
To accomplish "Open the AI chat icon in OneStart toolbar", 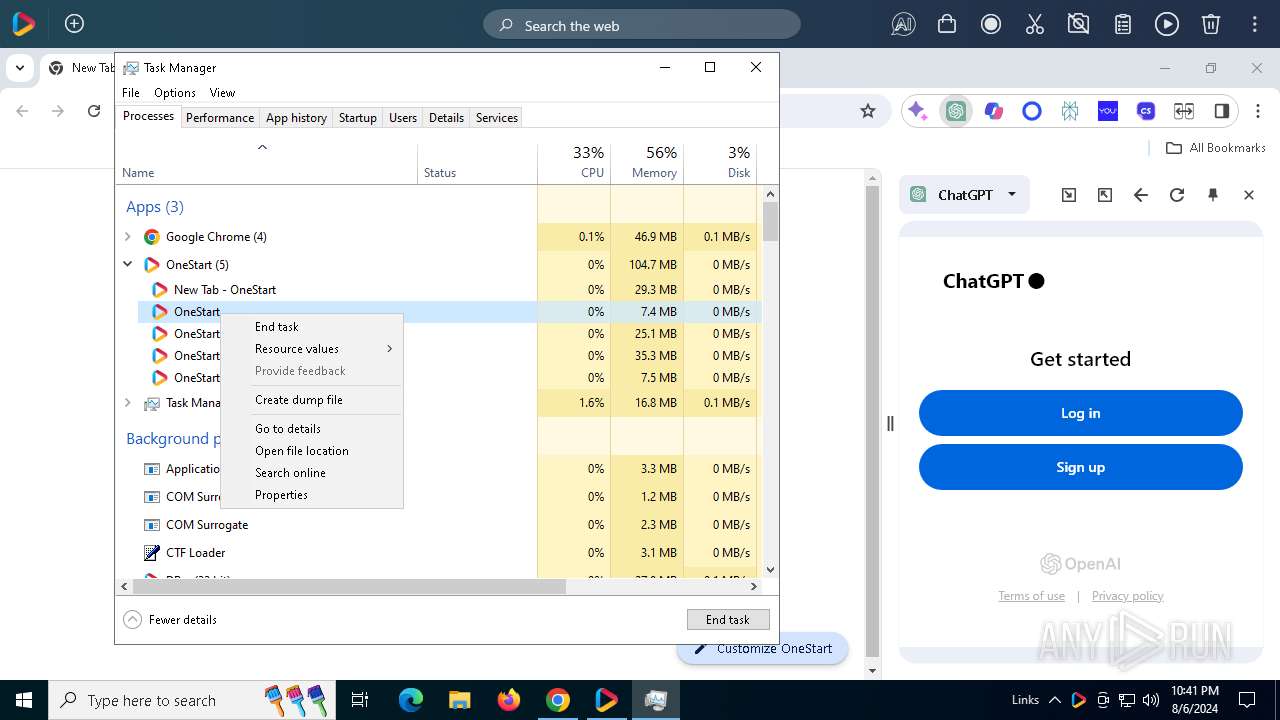I will pos(903,25).
